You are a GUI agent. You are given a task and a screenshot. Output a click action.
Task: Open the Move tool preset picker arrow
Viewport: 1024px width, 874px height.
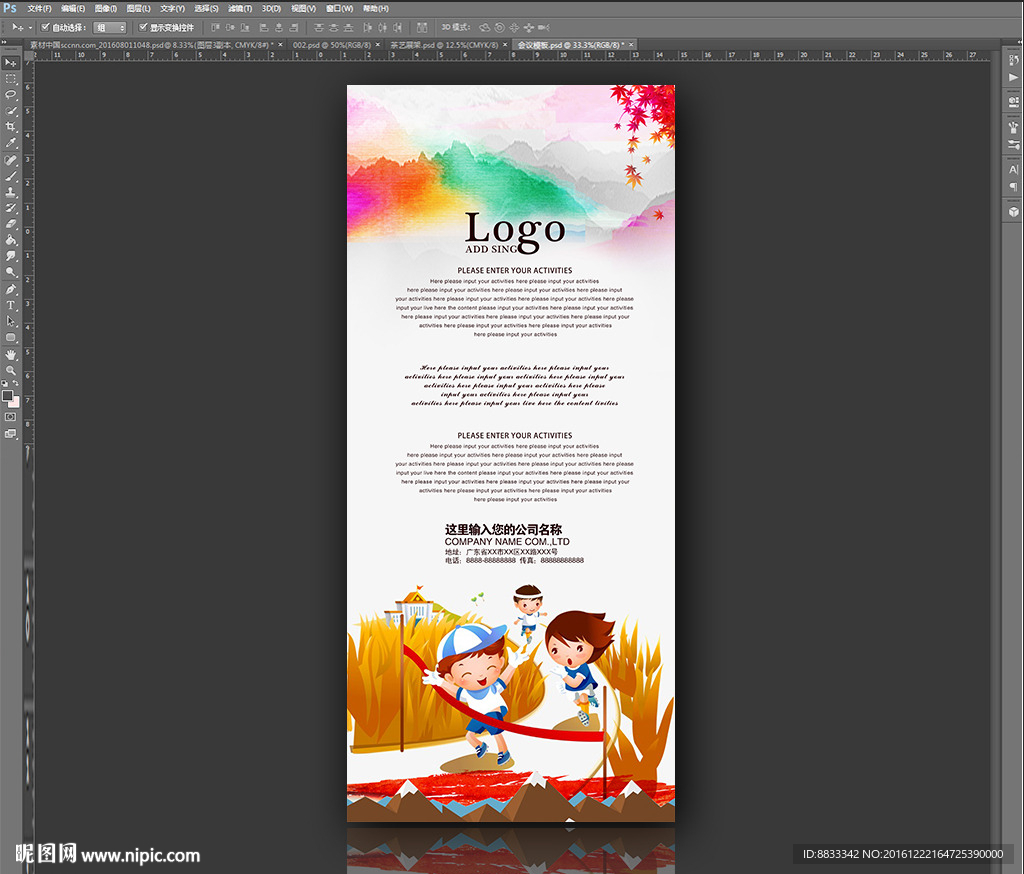coord(30,28)
